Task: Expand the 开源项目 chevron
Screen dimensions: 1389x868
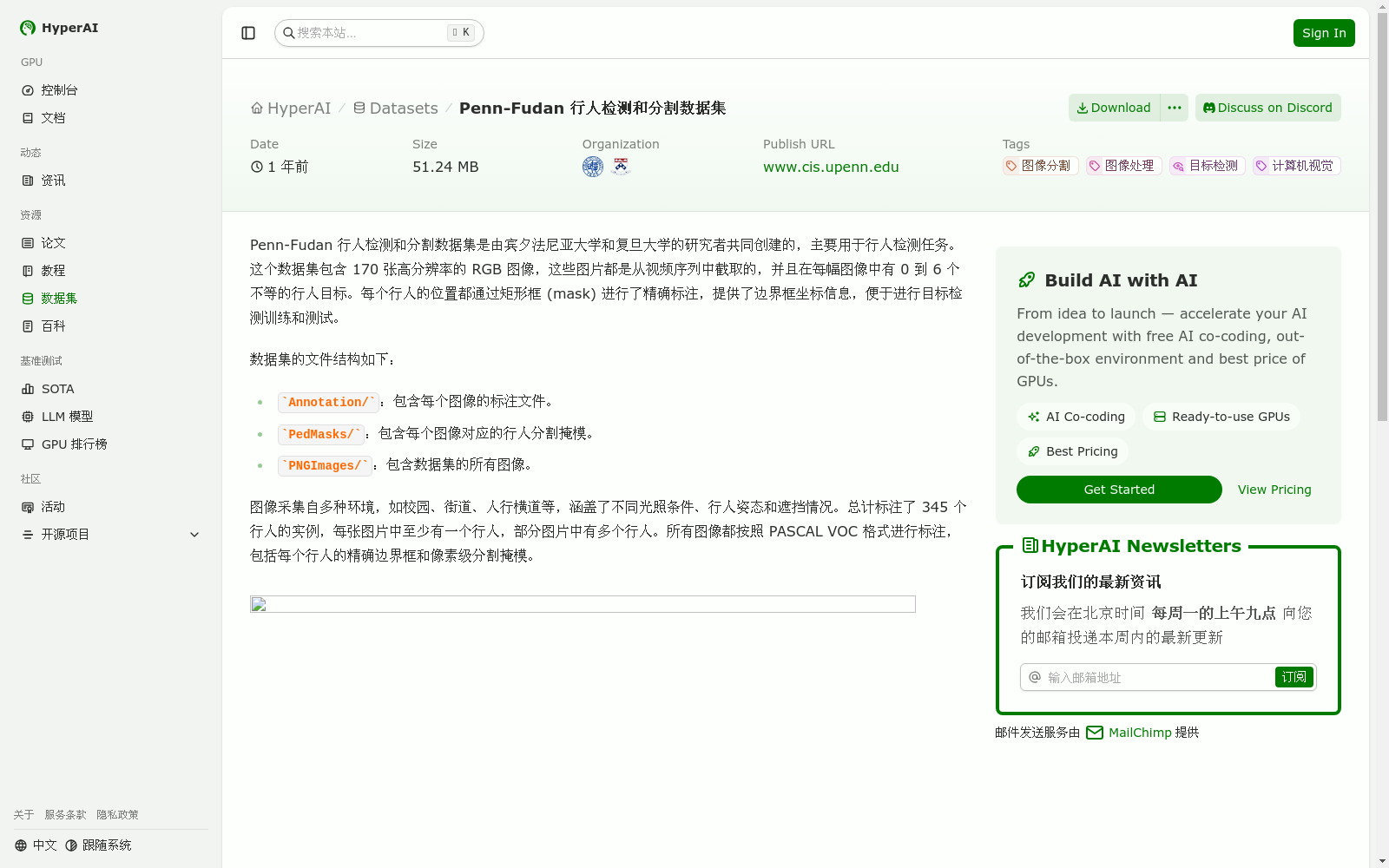Action: (x=194, y=535)
